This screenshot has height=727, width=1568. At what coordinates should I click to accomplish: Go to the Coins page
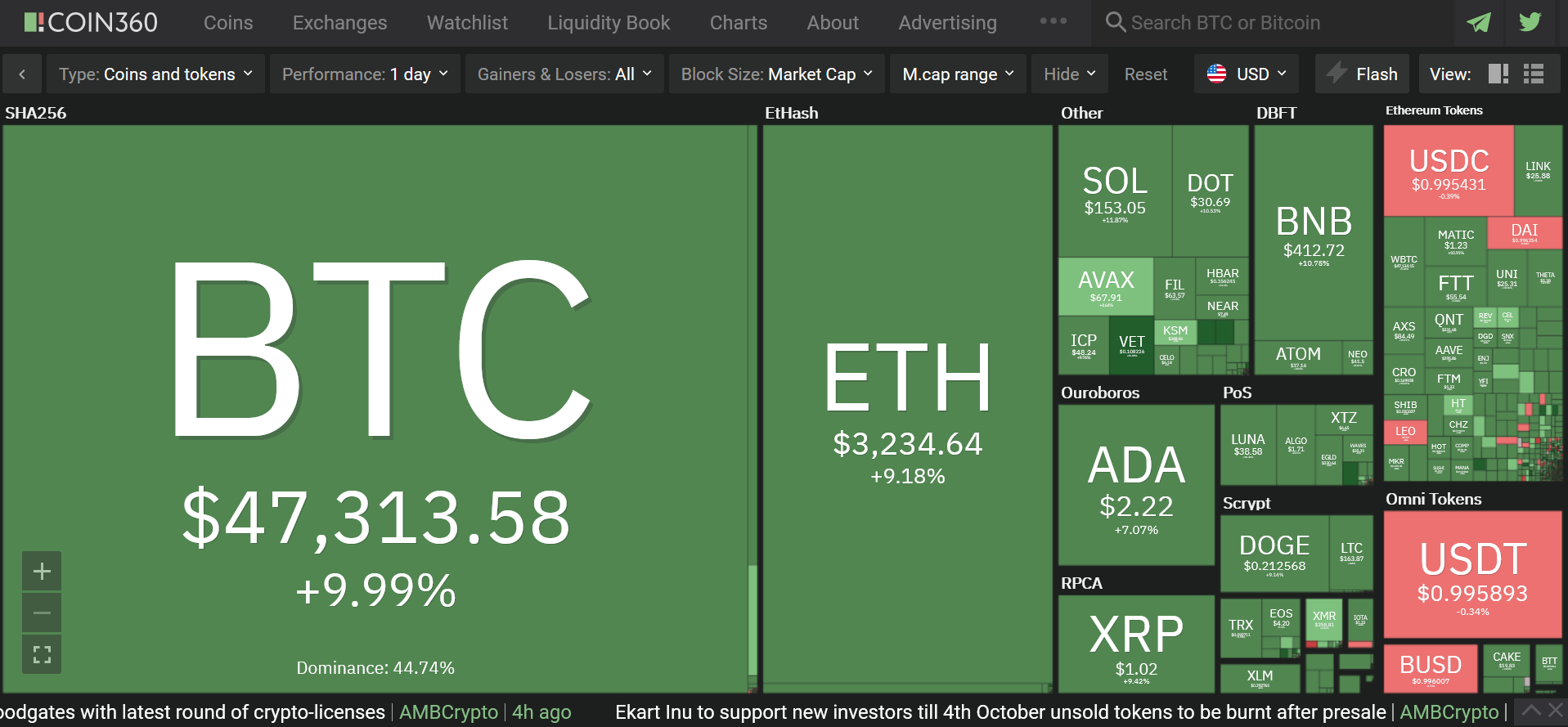pyautogui.click(x=228, y=23)
